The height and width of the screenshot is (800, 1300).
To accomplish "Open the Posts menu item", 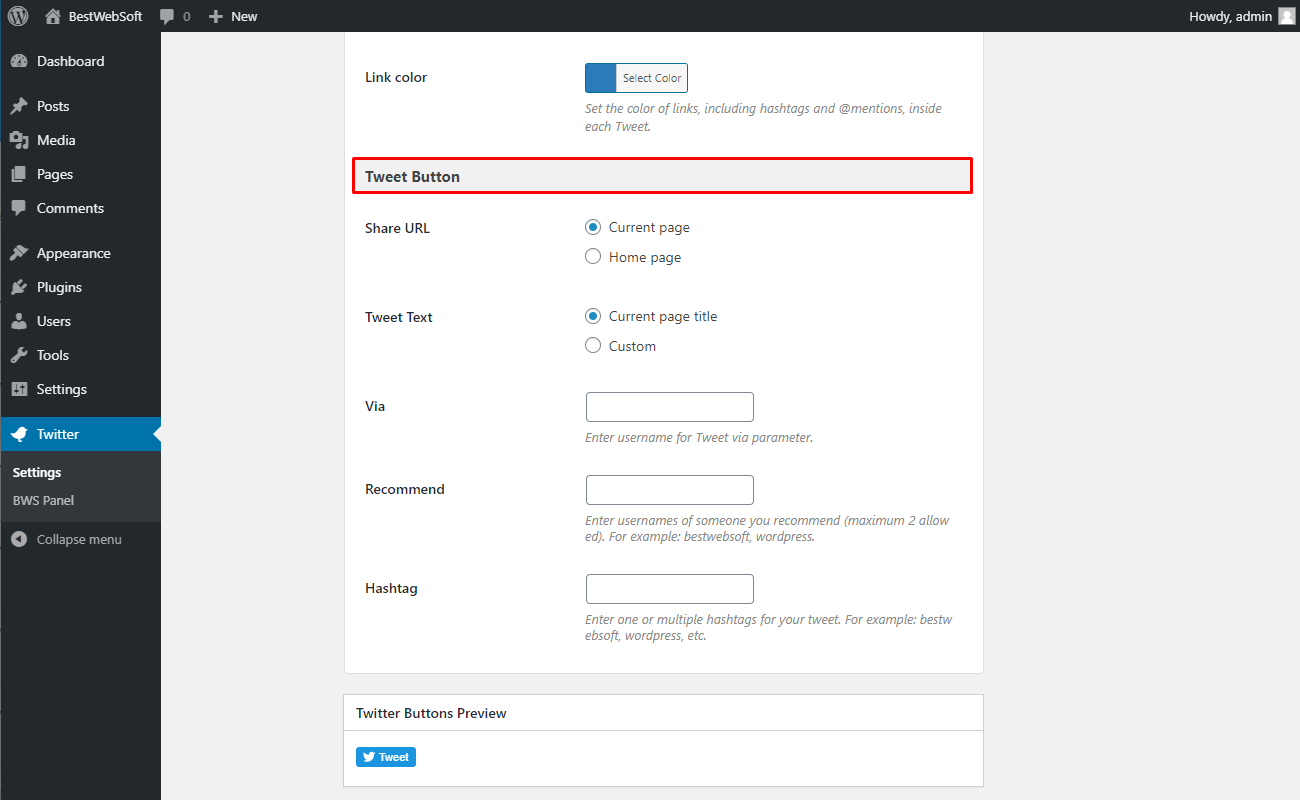I will pos(80,106).
